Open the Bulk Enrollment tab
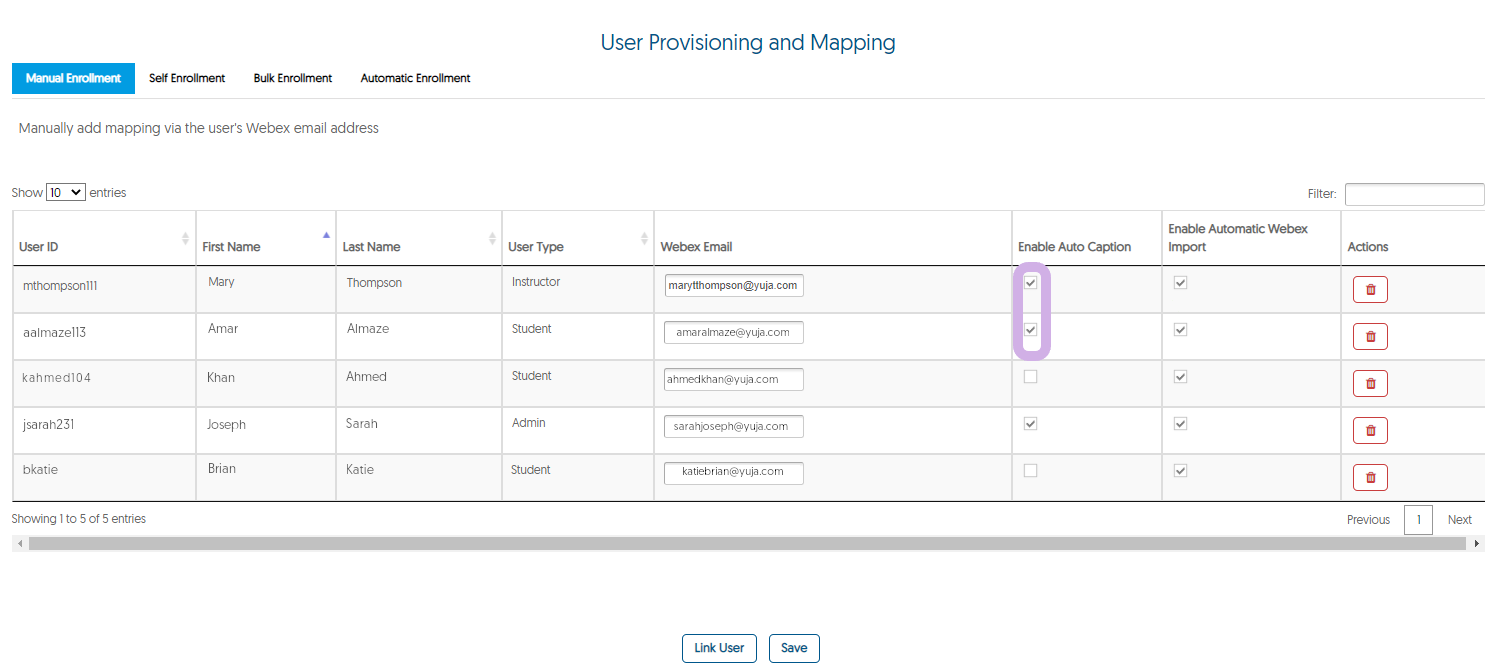Image resolution: width=1492 pixels, height=671 pixels. [x=292, y=78]
